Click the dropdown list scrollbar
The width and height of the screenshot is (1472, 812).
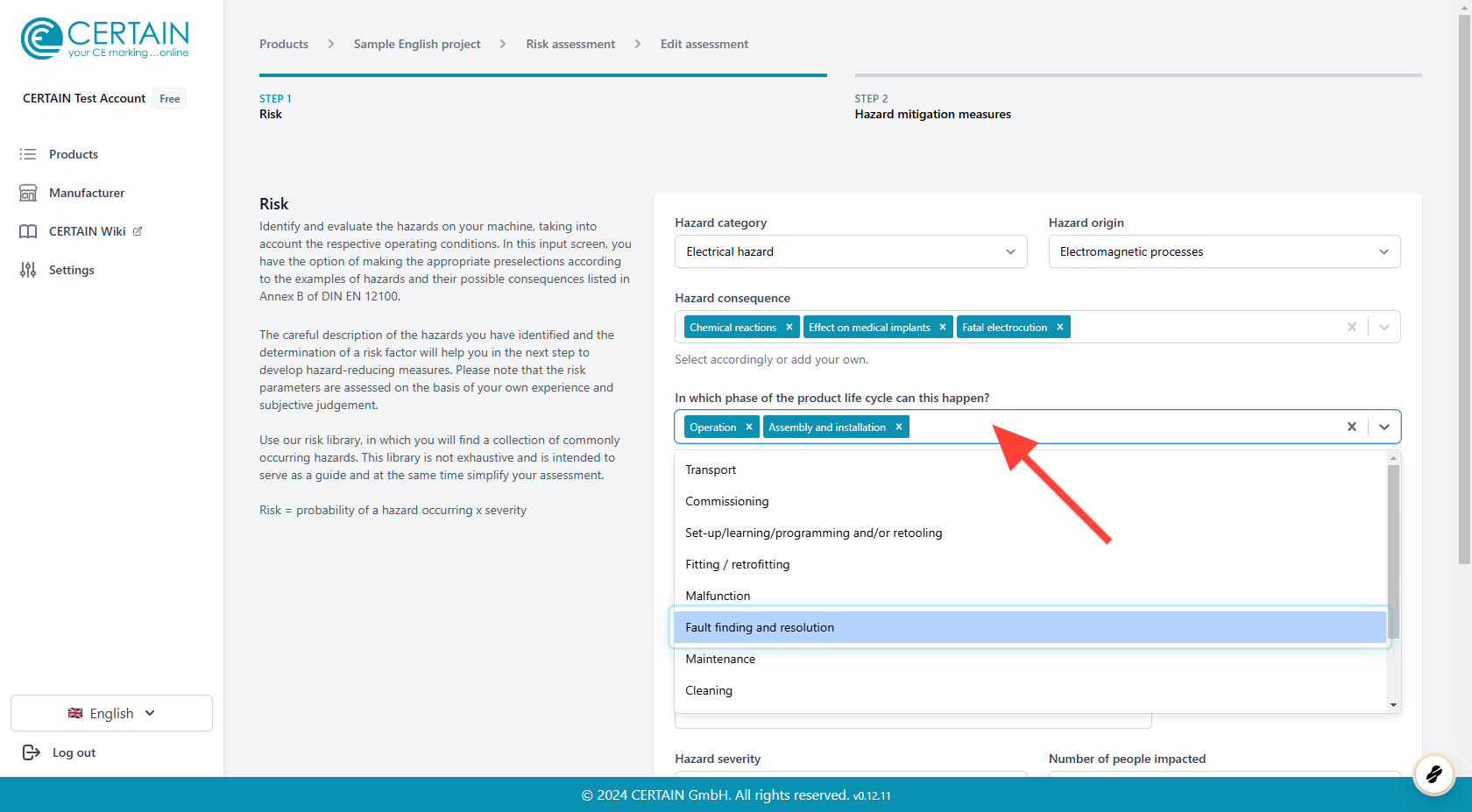coord(1393,551)
